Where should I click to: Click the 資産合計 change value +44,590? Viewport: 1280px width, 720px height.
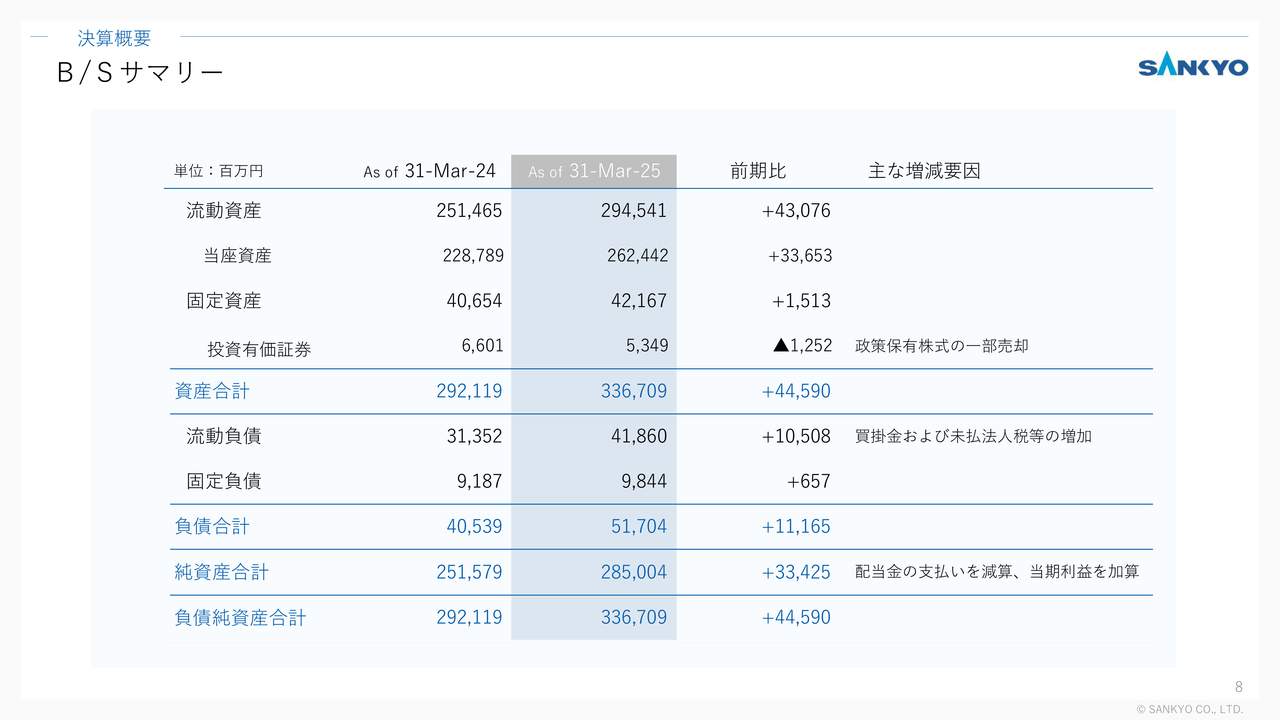pos(796,391)
